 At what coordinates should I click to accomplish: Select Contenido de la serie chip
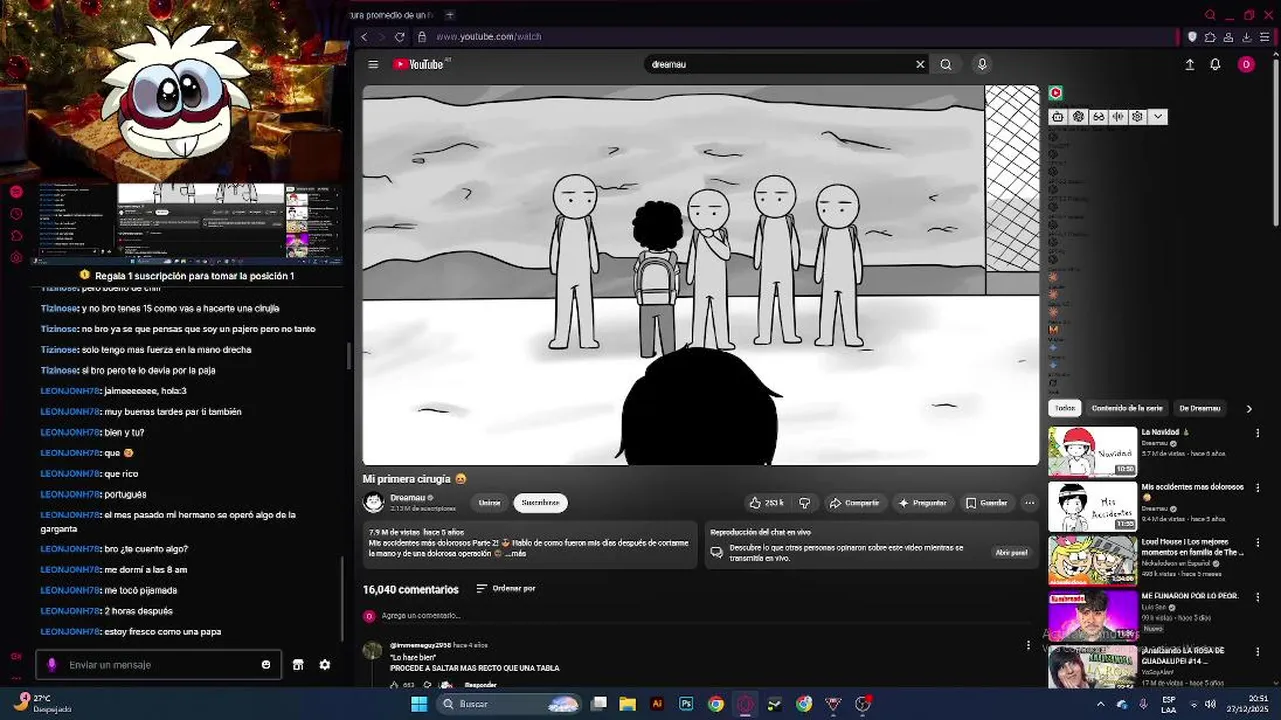pyautogui.click(x=1127, y=408)
